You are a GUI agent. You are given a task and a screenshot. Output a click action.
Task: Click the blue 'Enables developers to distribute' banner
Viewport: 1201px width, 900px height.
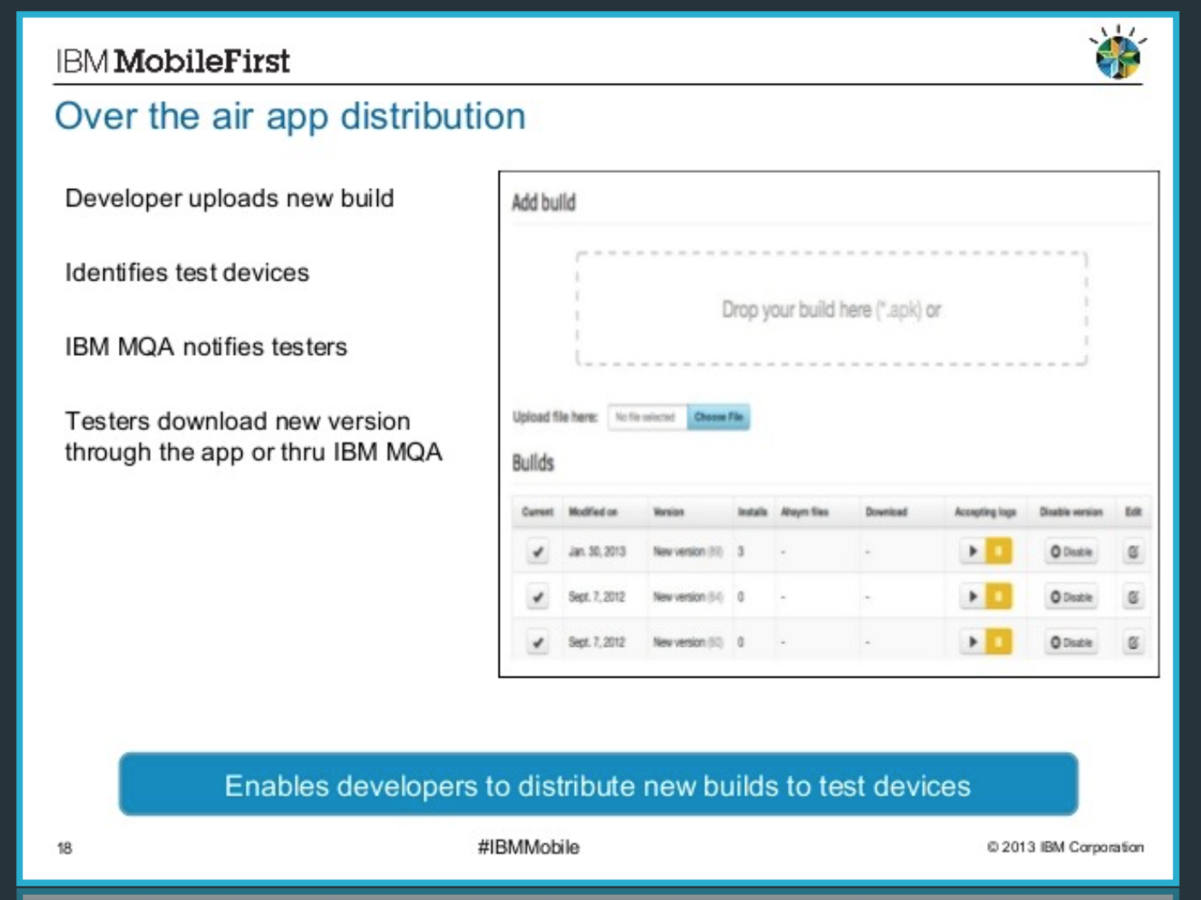pos(598,784)
